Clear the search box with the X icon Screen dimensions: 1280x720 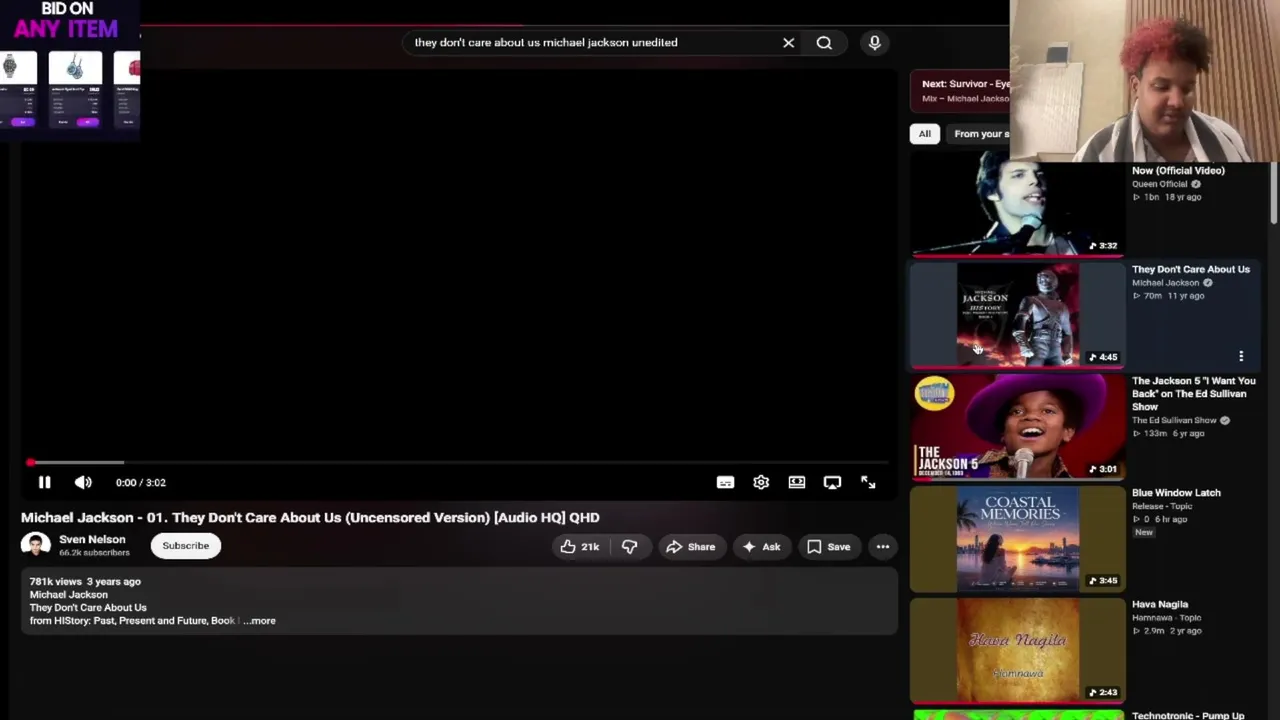[788, 43]
